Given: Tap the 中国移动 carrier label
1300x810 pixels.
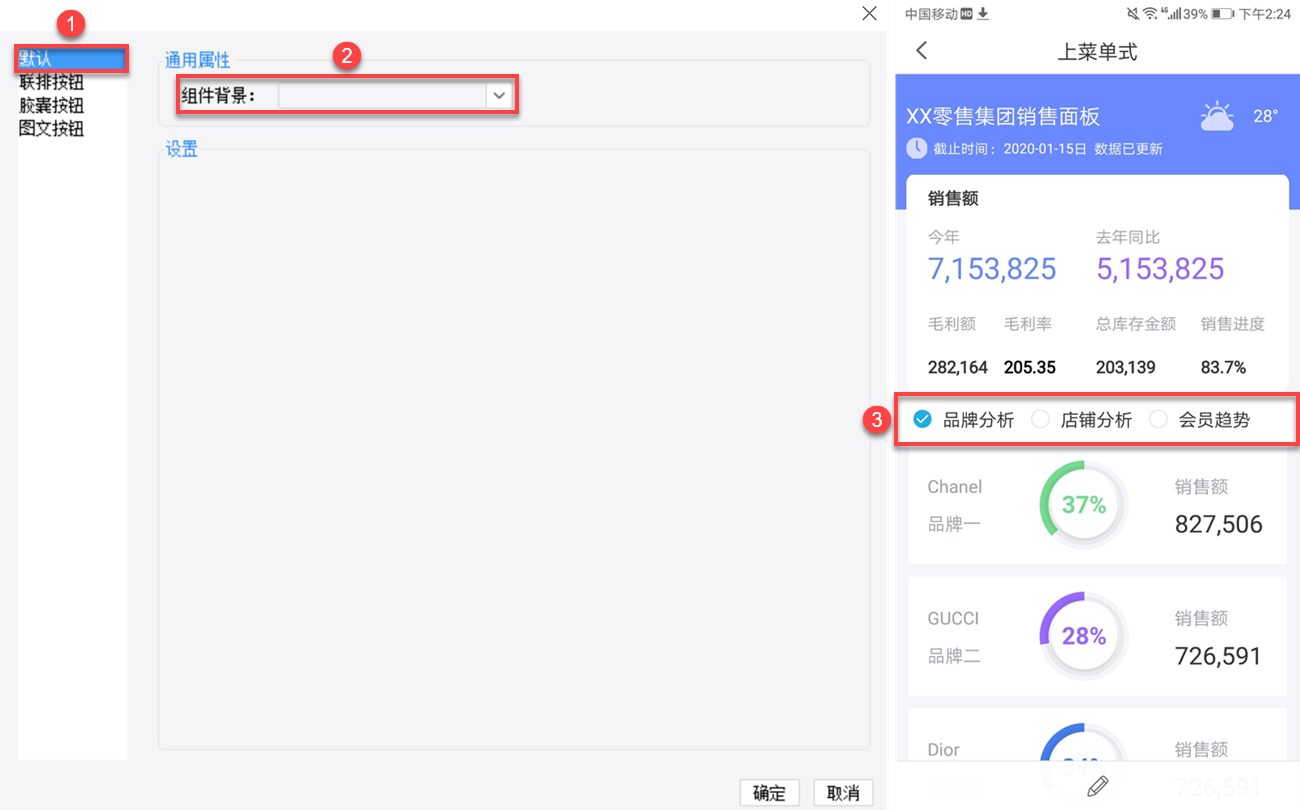Looking at the screenshot, I should [x=932, y=13].
